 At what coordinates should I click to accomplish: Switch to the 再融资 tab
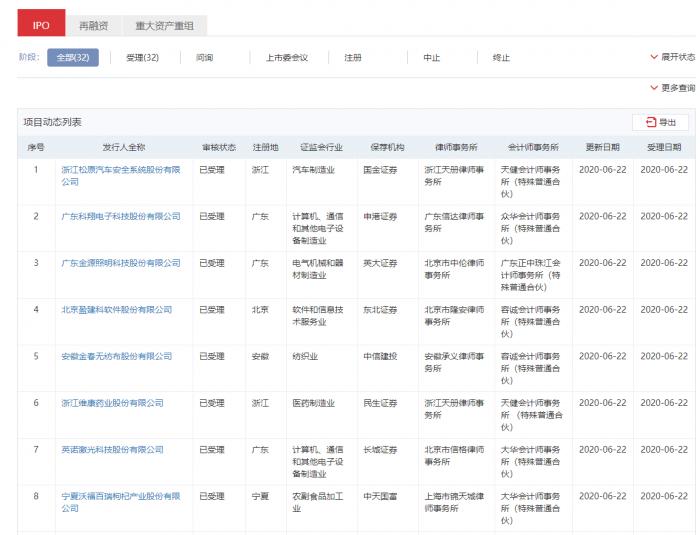[x=95, y=23]
